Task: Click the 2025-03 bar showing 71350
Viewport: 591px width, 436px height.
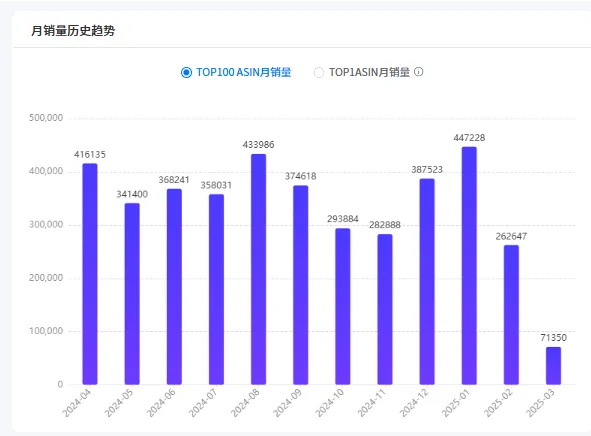Action: coord(554,366)
